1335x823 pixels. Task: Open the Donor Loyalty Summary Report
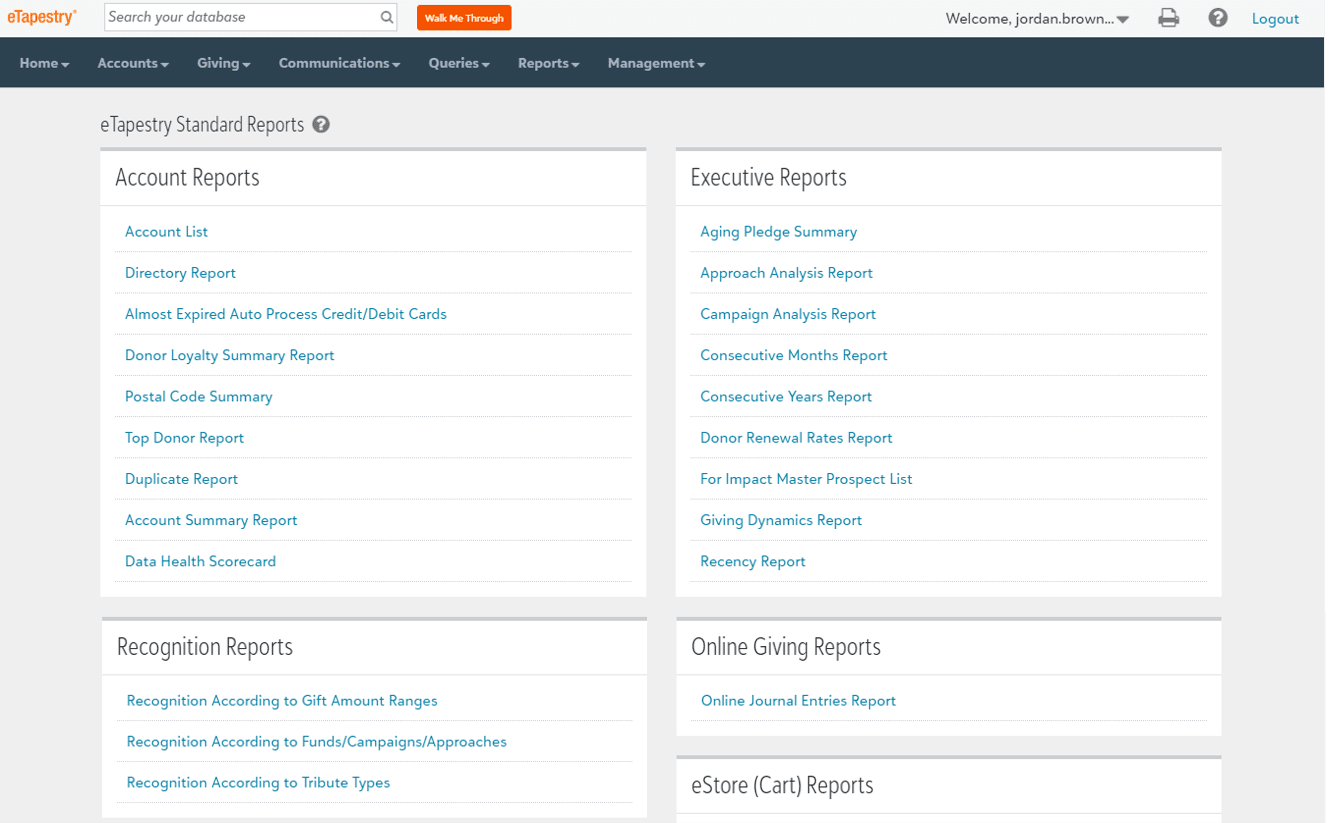point(229,355)
